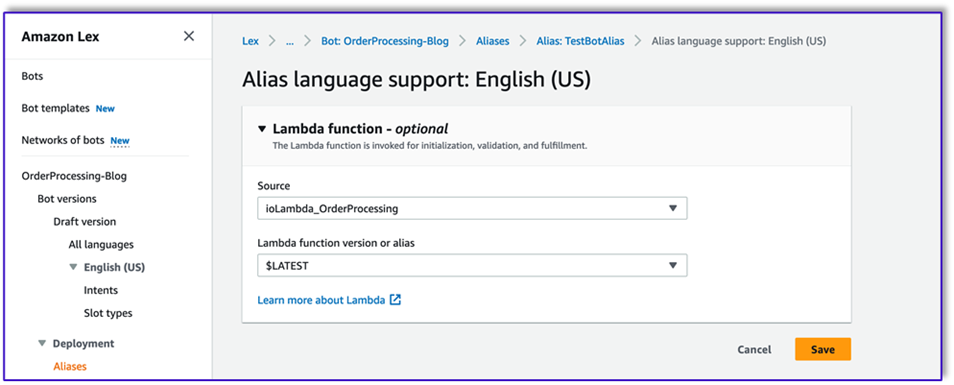Go to Lex breadcrumb link
The width and height of the screenshot is (954, 385).
pos(251,41)
